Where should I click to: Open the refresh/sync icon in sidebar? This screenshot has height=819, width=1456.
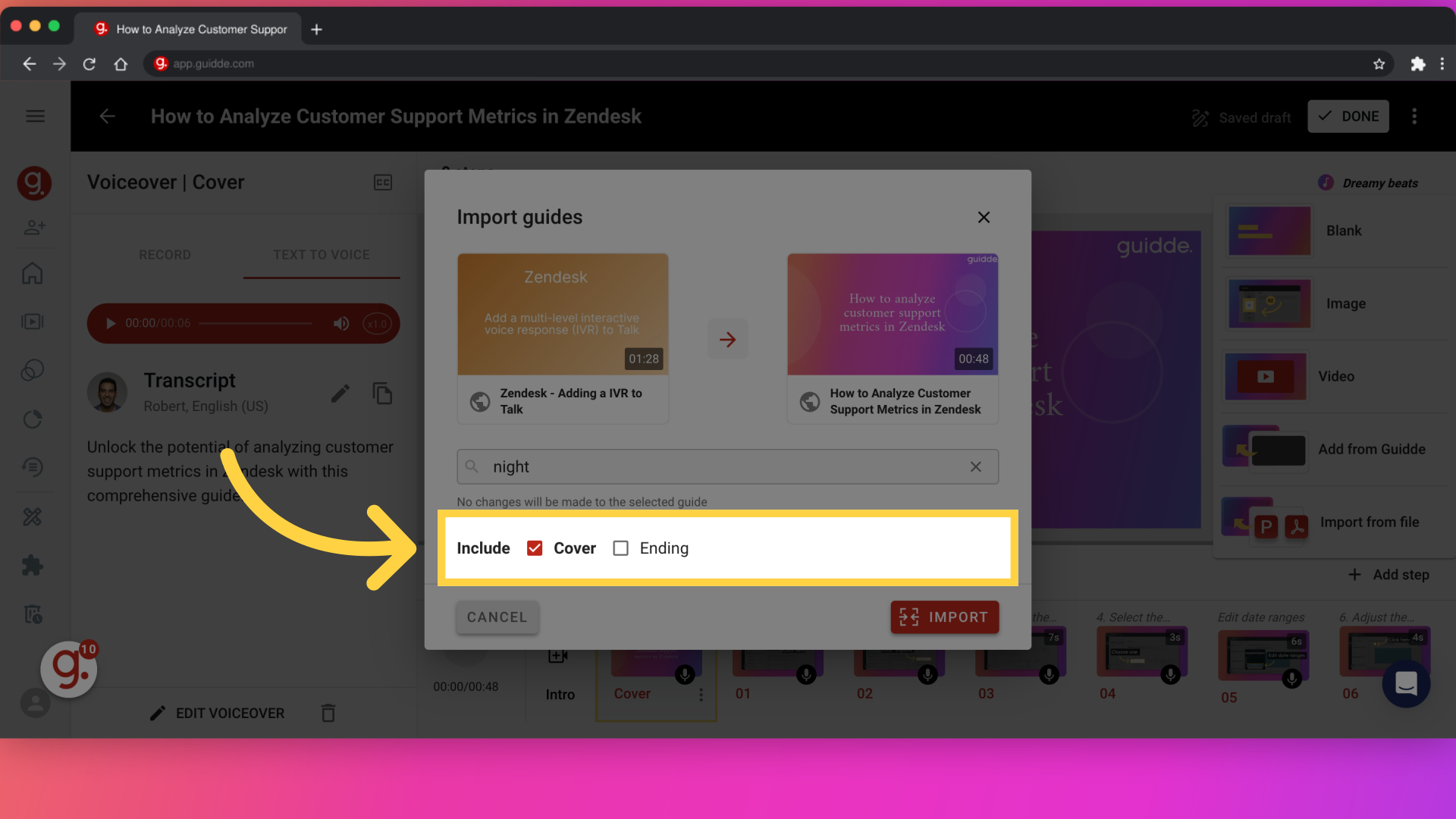pyautogui.click(x=35, y=419)
